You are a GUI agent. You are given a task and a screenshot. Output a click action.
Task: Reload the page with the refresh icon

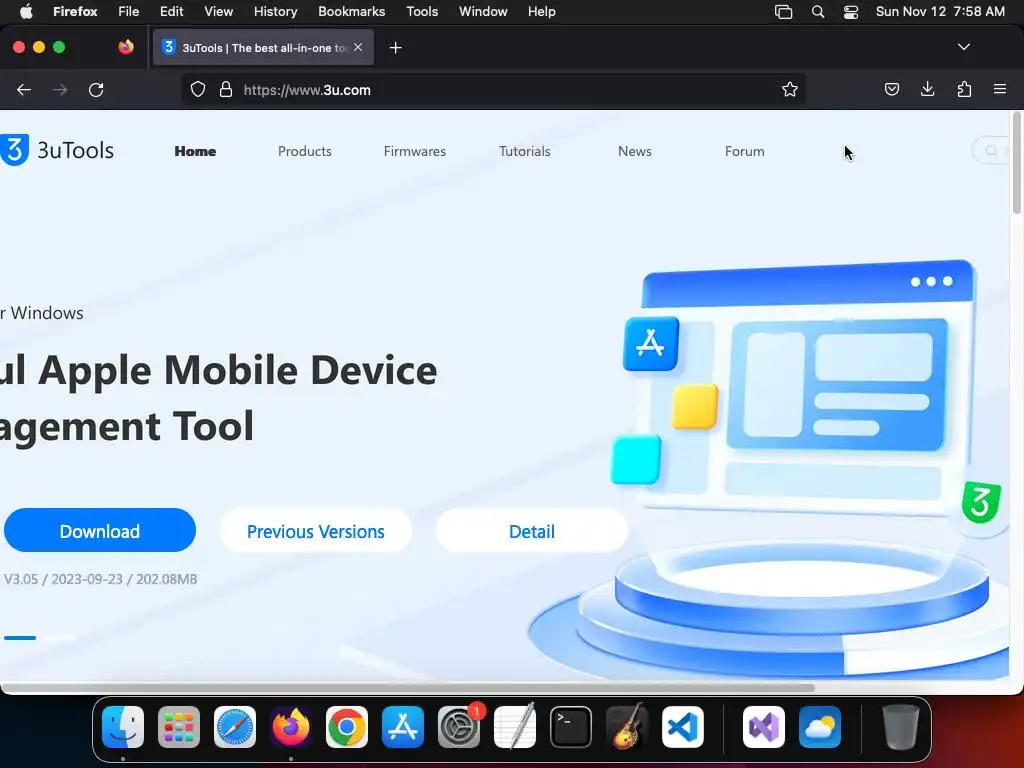point(96,89)
